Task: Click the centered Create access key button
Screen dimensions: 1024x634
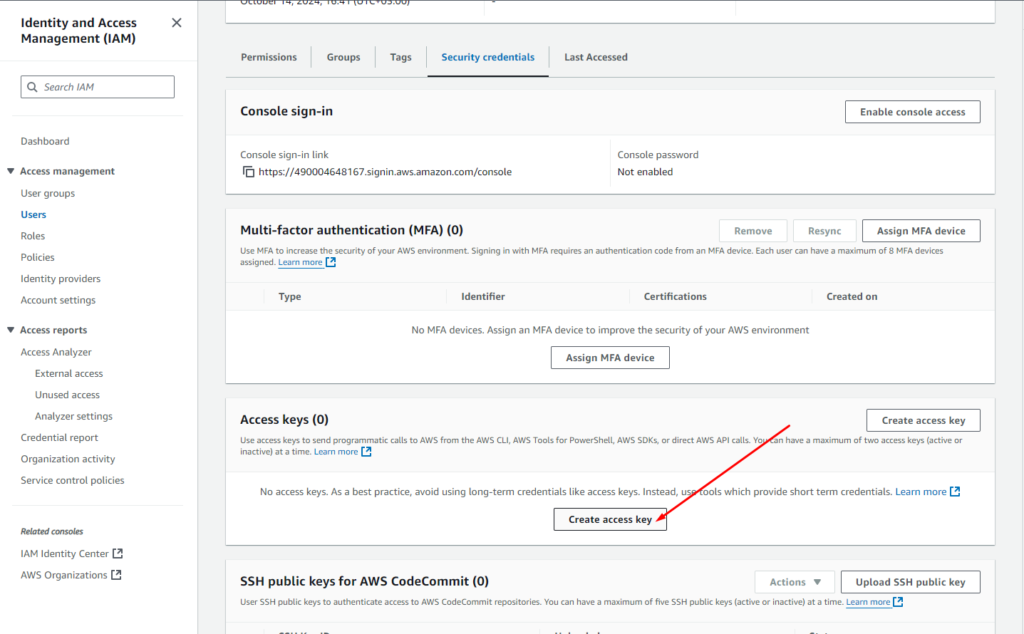Action: coord(610,520)
